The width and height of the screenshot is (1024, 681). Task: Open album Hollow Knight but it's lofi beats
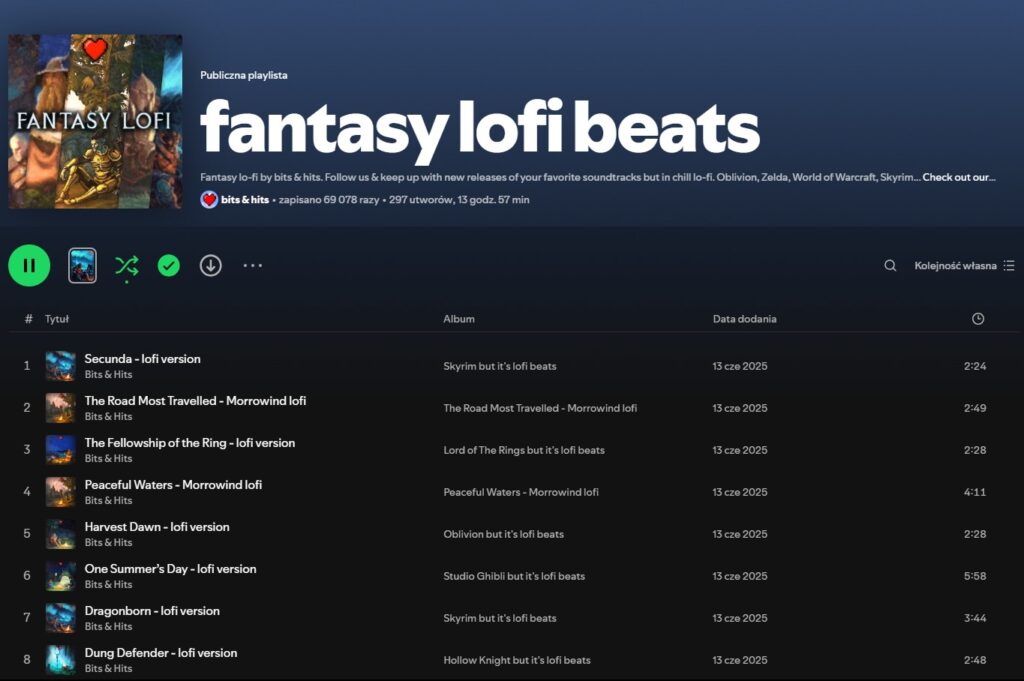point(517,660)
